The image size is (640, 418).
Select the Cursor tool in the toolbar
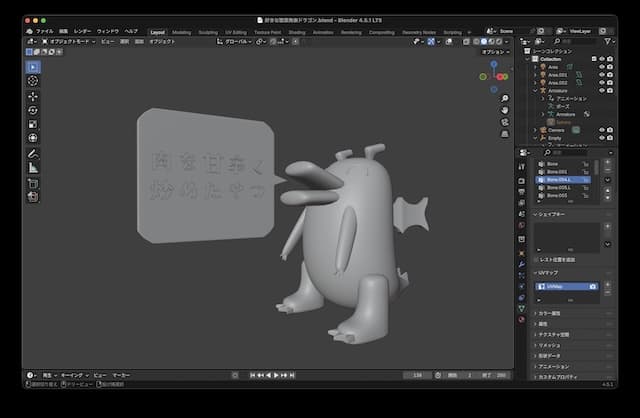[32, 80]
